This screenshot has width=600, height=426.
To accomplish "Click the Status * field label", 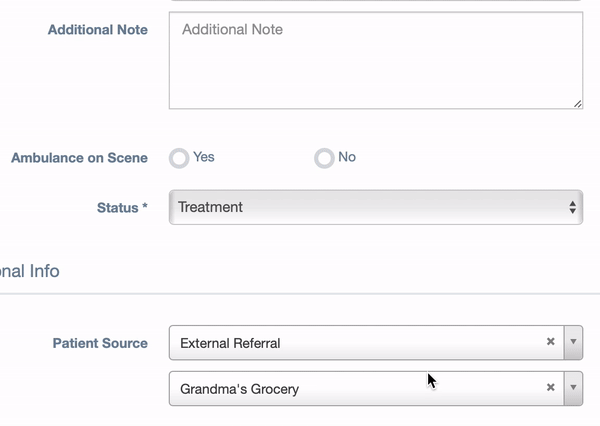I will [122, 208].
